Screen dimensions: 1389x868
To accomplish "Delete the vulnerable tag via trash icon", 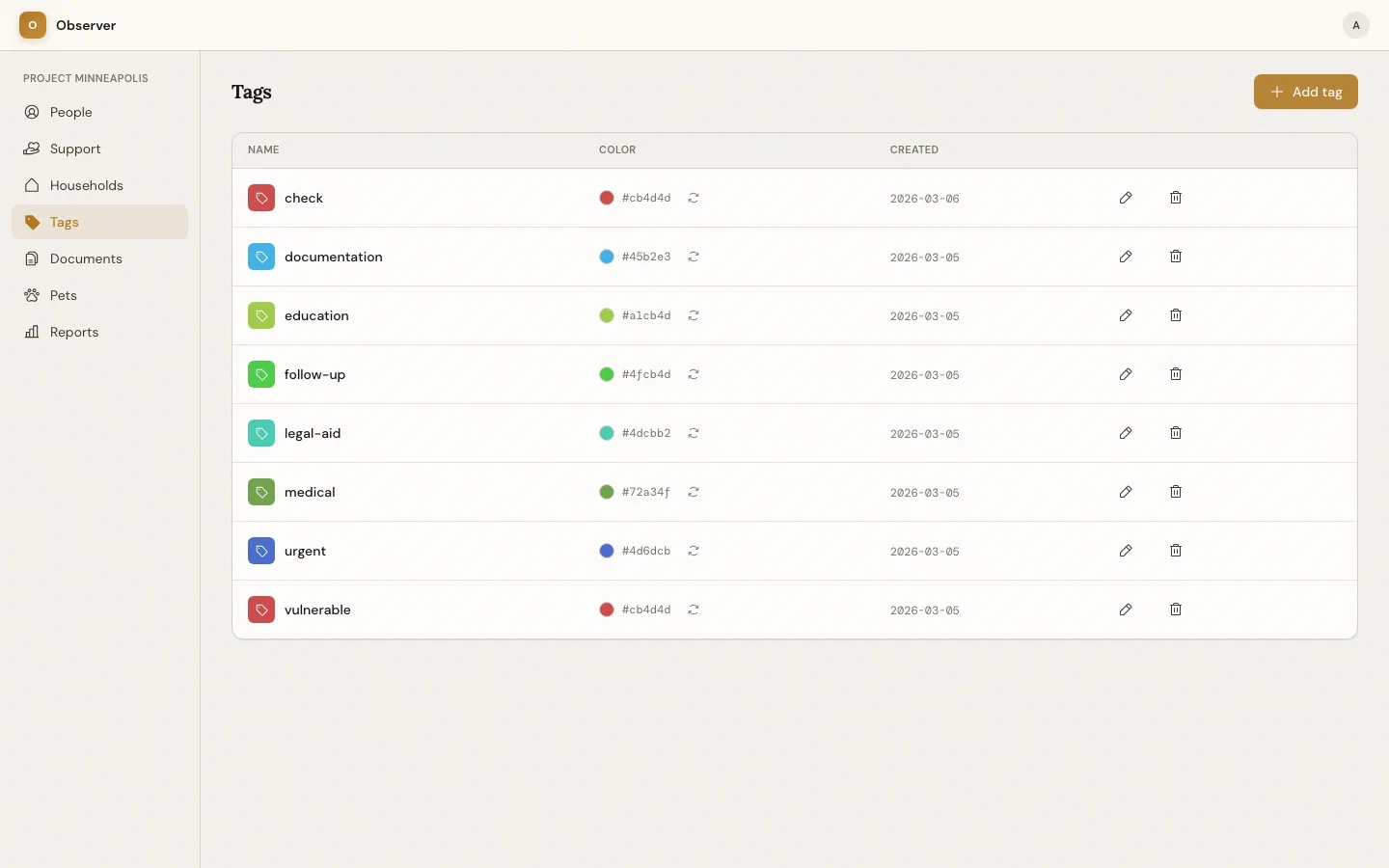I will point(1175,610).
